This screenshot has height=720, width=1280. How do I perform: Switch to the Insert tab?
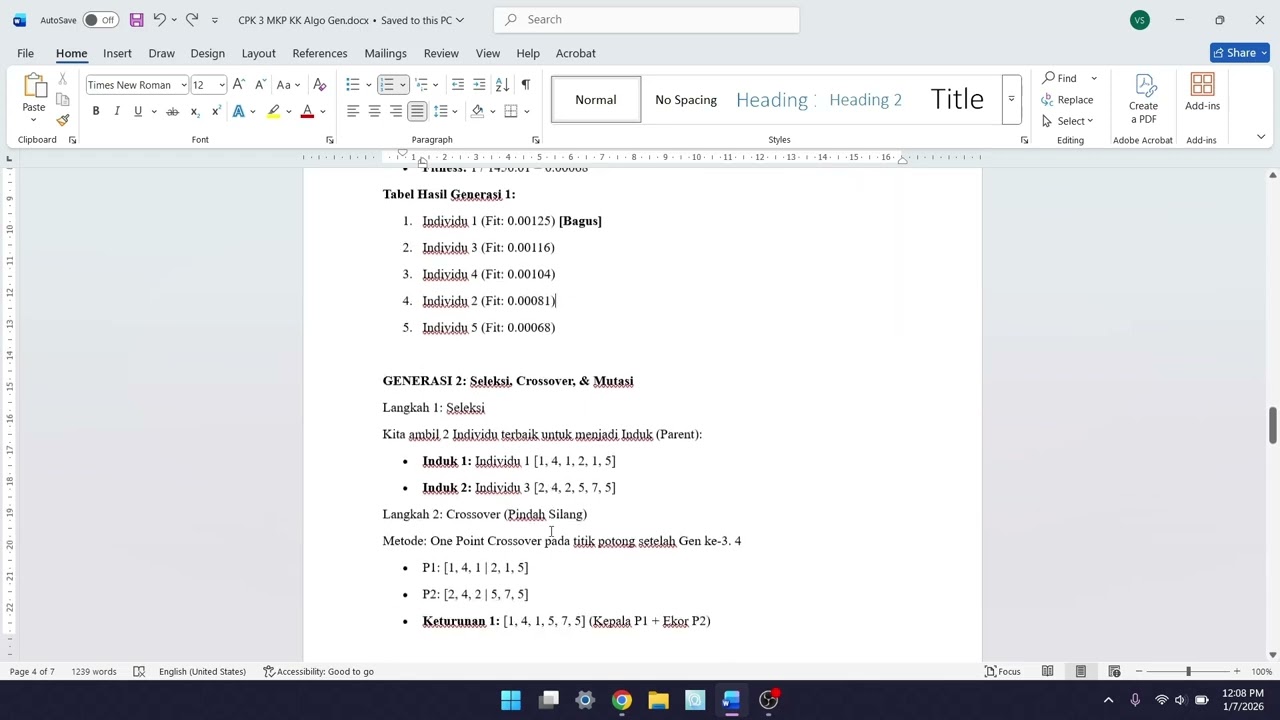click(117, 53)
